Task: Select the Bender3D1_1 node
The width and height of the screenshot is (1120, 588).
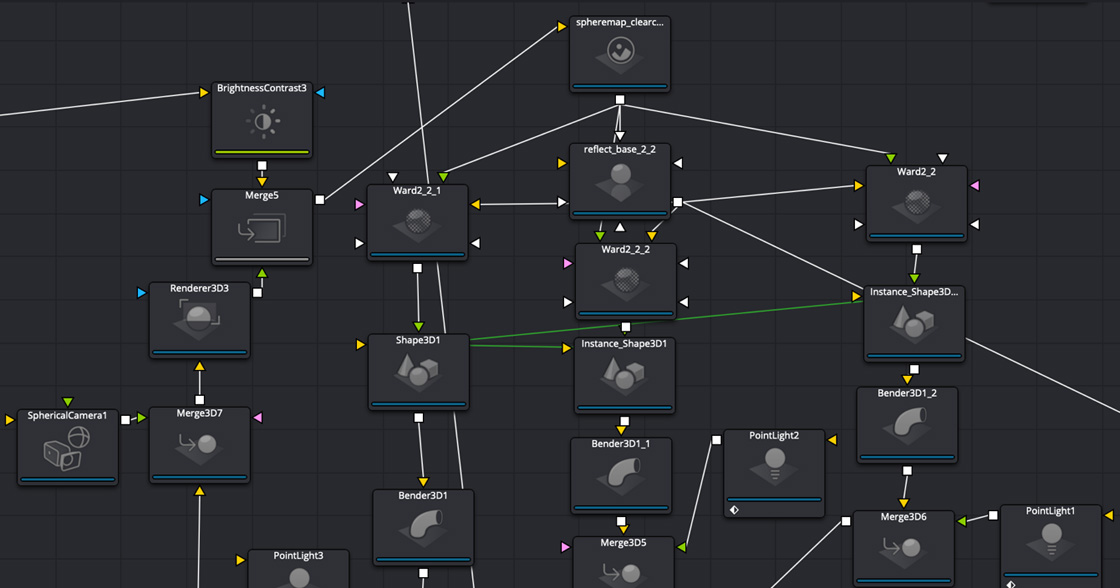Action: coord(620,475)
